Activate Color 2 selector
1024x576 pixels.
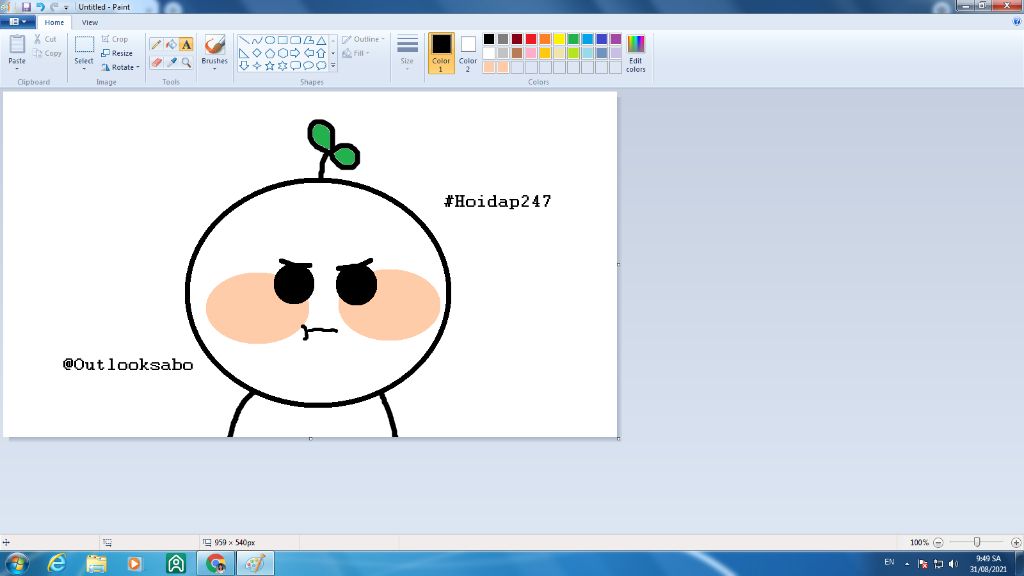[x=468, y=53]
